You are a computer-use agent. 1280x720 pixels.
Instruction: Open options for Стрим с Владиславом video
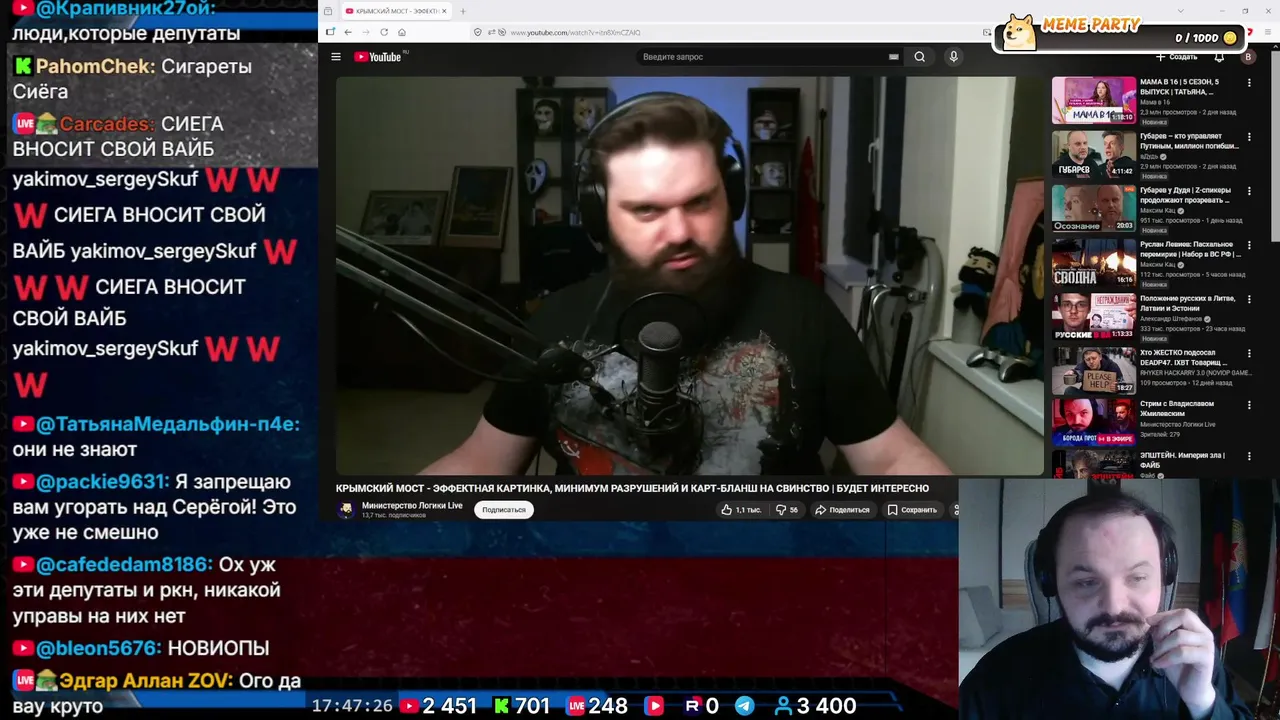pyautogui.click(x=1249, y=405)
